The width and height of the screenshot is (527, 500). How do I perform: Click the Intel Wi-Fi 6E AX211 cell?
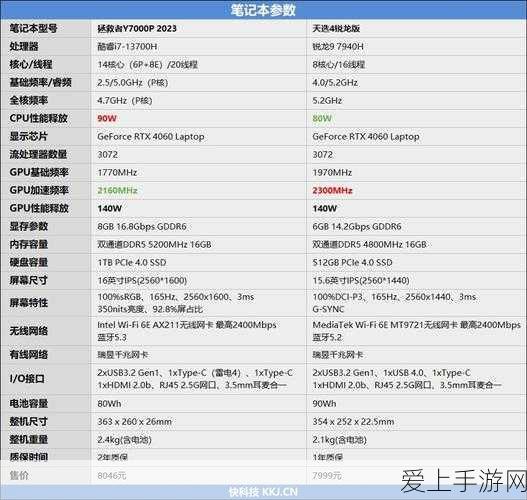coord(187,331)
